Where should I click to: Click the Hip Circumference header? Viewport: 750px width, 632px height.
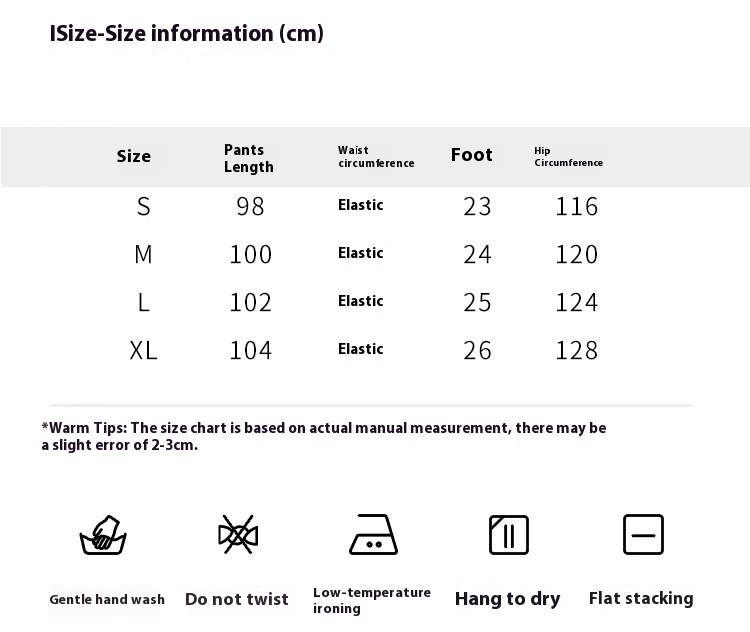pos(568,157)
